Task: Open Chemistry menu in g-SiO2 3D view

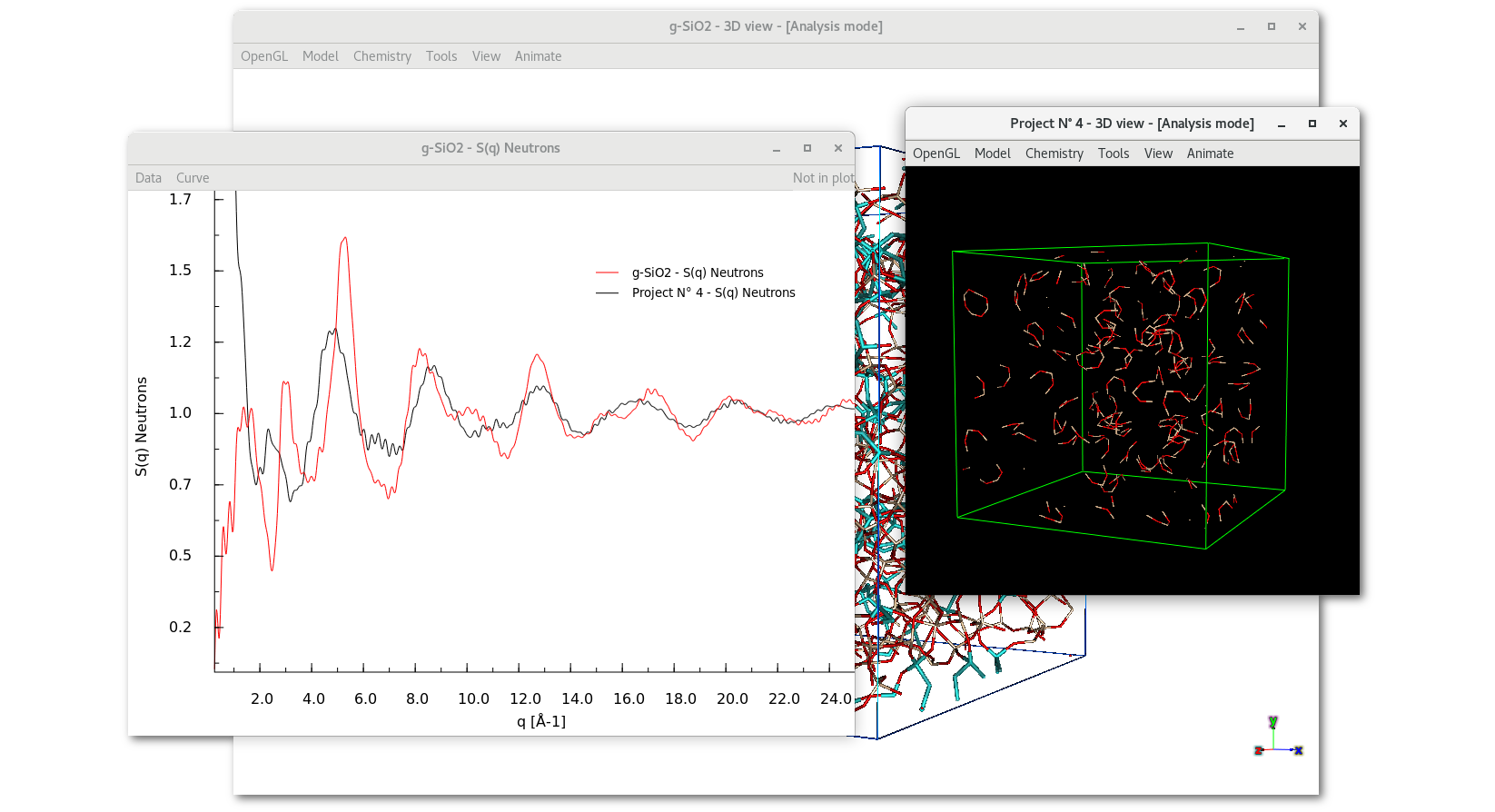Action: coord(381,56)
